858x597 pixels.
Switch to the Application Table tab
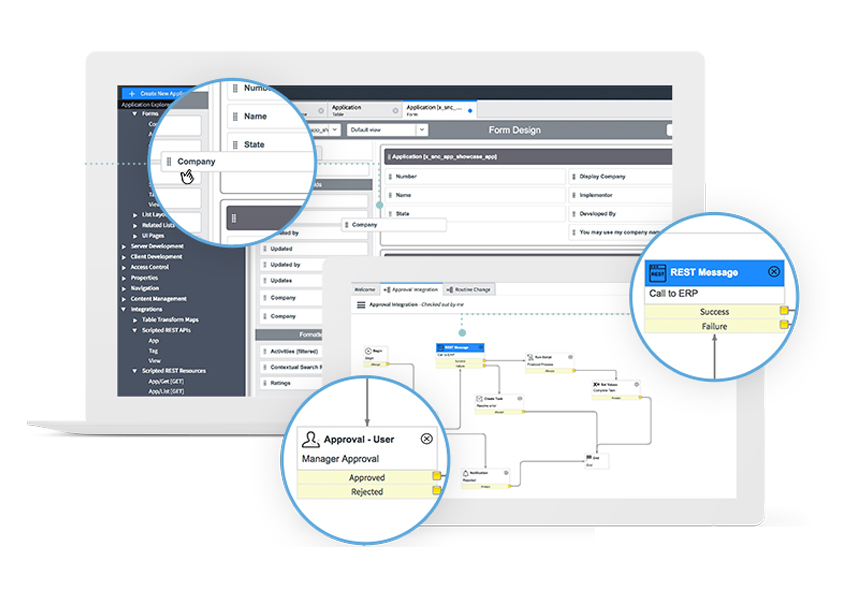click(x=364, y=110)
